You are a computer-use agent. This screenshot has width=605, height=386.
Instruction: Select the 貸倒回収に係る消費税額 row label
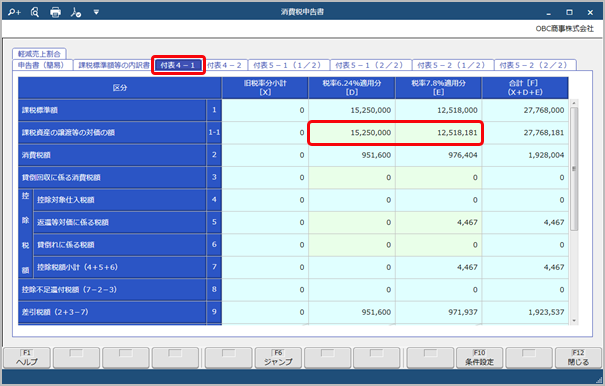click(112, 178)
